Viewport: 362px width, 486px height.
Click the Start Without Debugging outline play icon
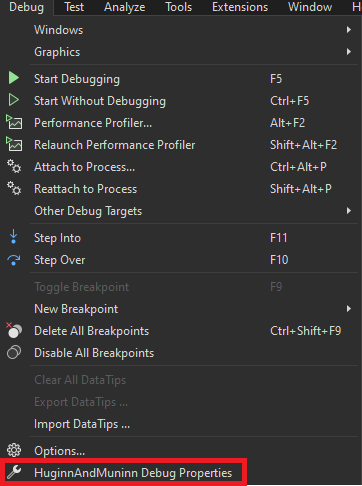[14, 100]
